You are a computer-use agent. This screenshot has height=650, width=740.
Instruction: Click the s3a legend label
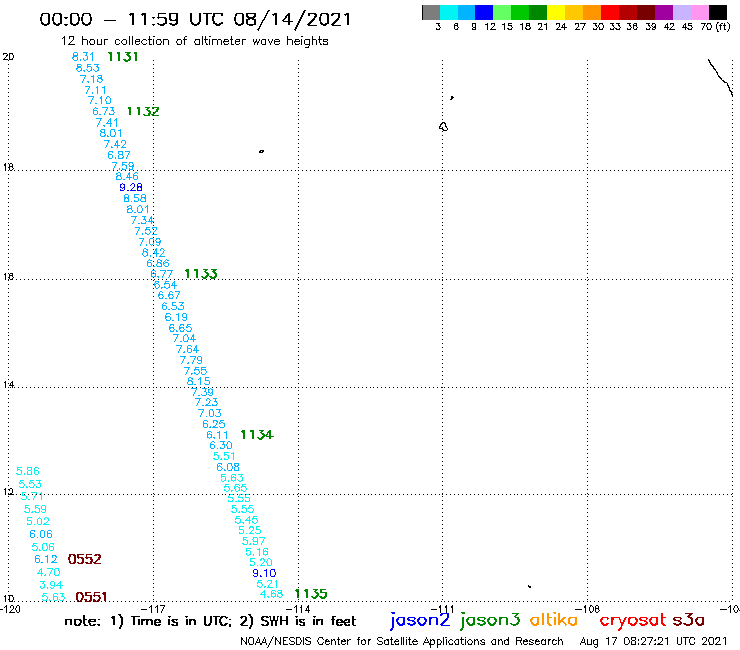[689, 620]
